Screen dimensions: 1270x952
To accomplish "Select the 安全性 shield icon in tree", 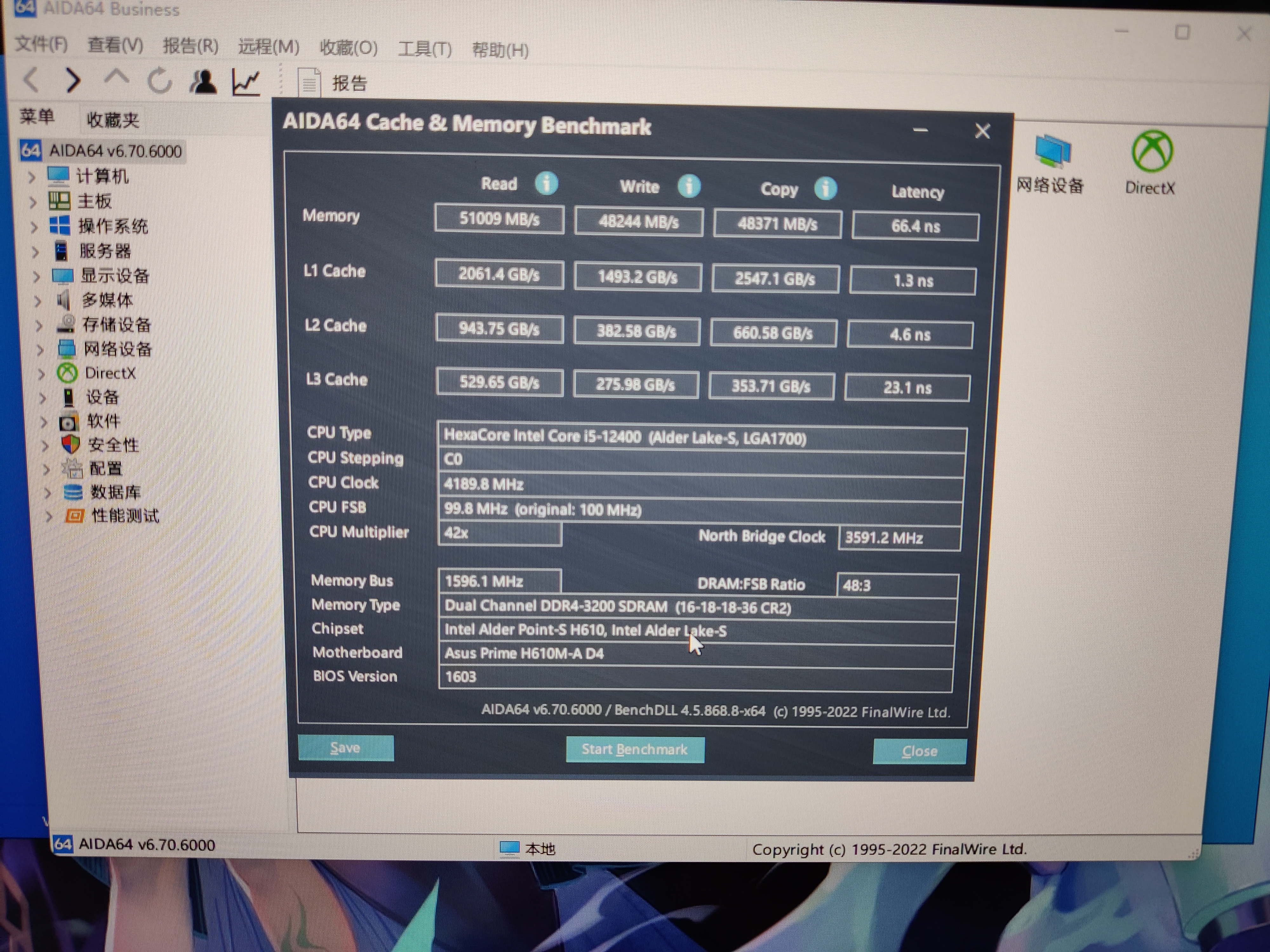I will 70,444.
